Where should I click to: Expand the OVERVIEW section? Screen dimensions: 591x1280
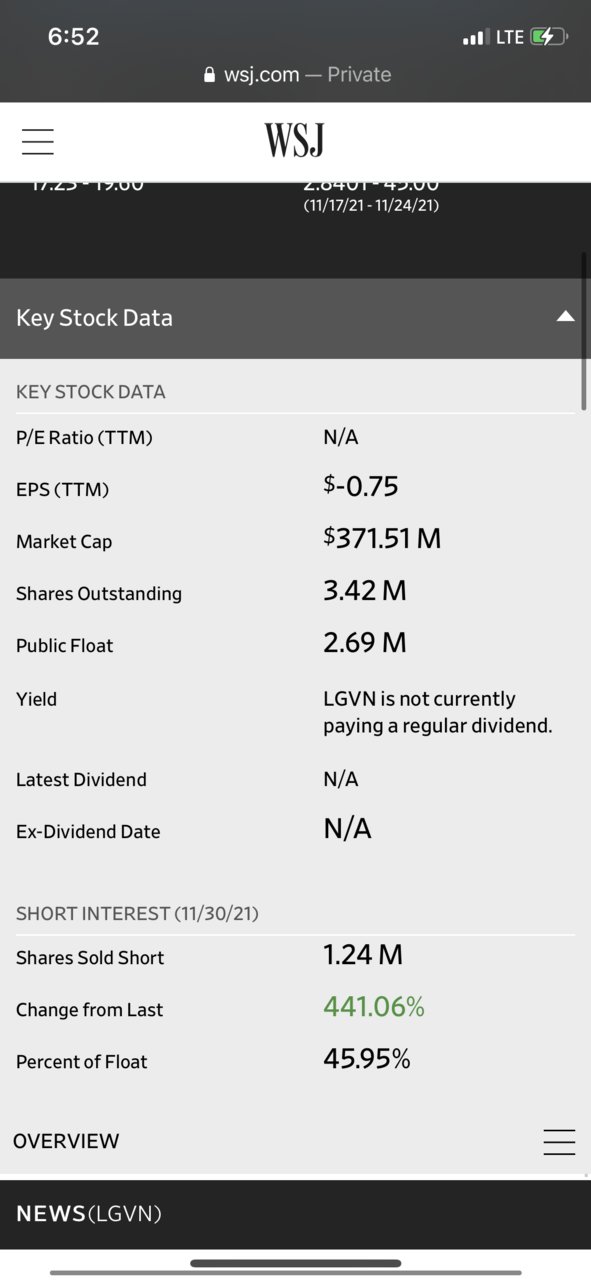pyautogui.click(x=66, y=1141)
